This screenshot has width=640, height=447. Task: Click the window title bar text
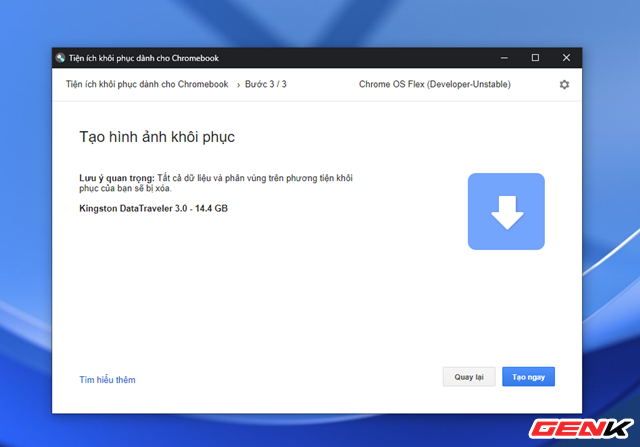point(144,58)
